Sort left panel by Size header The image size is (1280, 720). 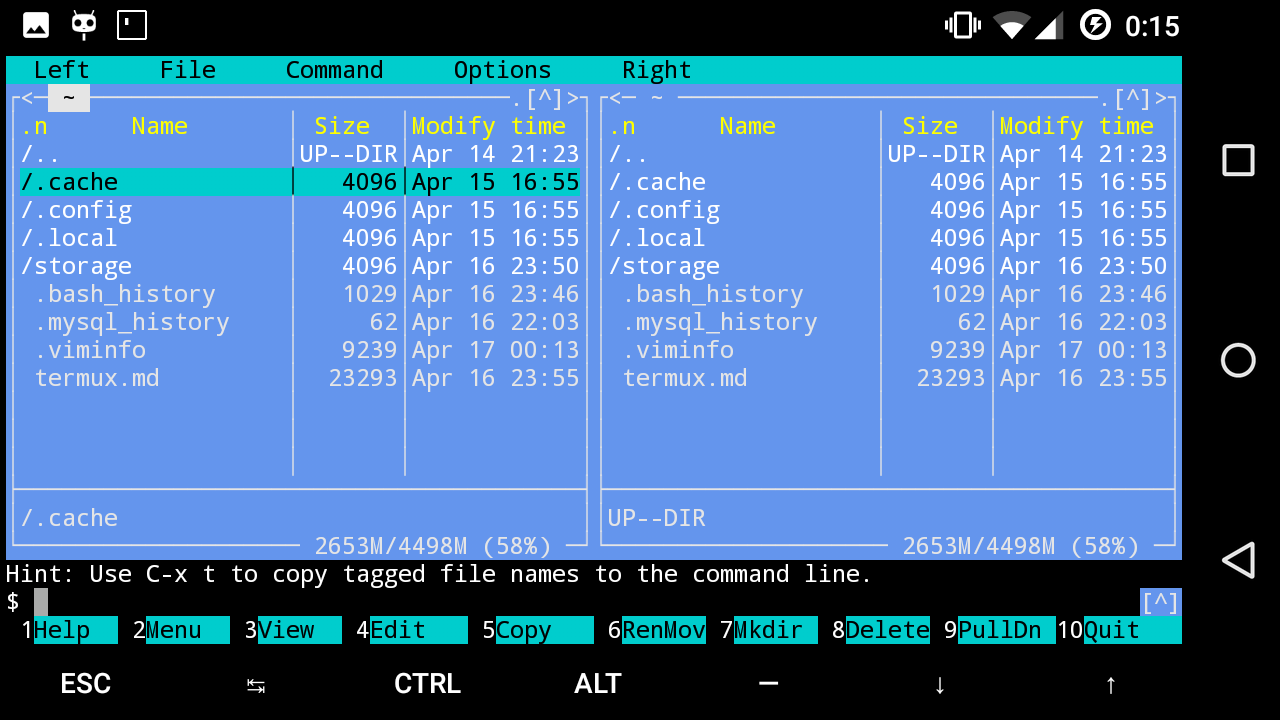342,126
